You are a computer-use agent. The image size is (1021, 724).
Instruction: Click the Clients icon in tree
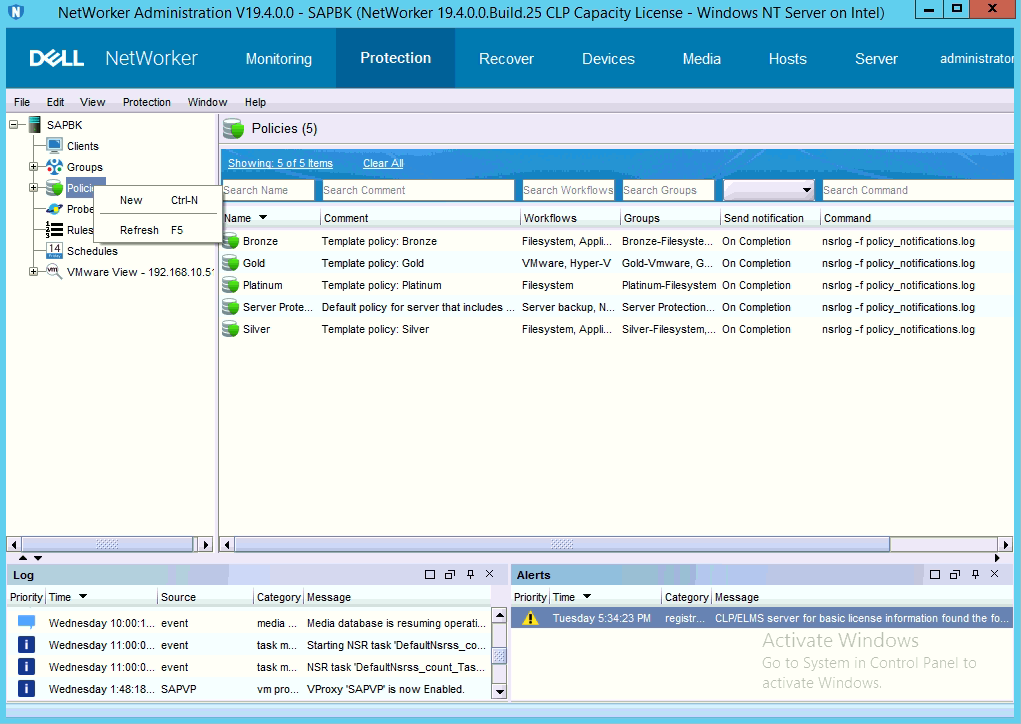pos(55,146)
